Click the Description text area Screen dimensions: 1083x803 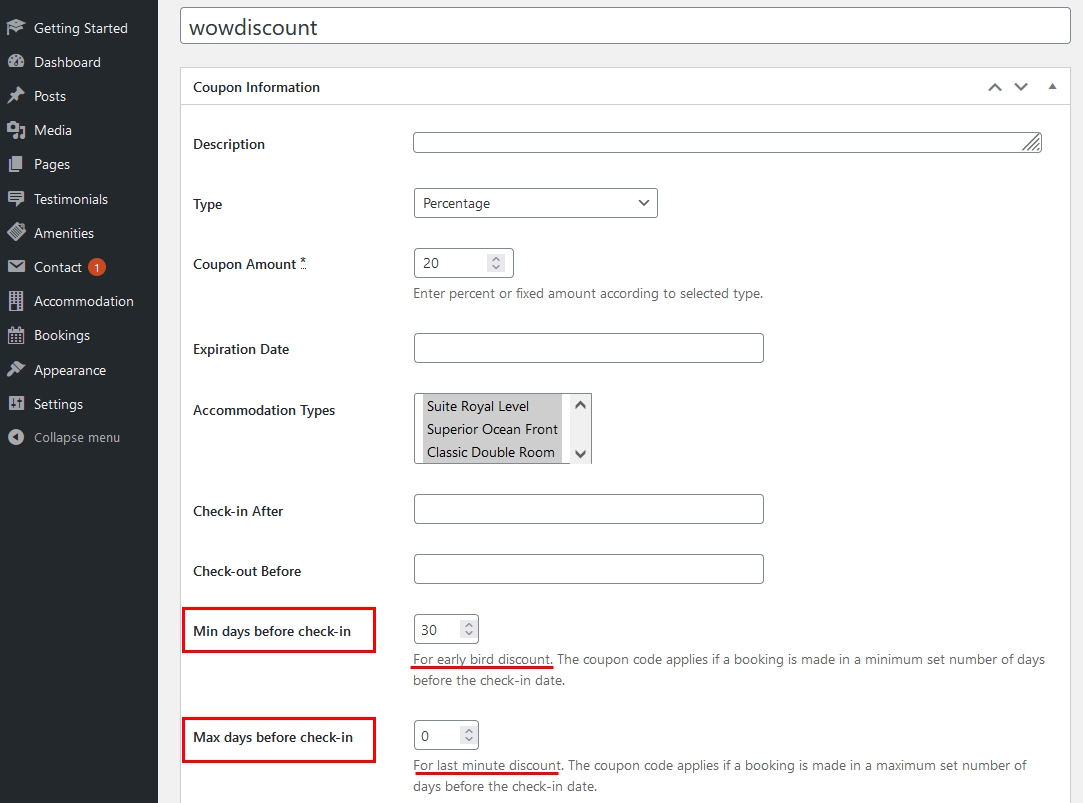727,142
